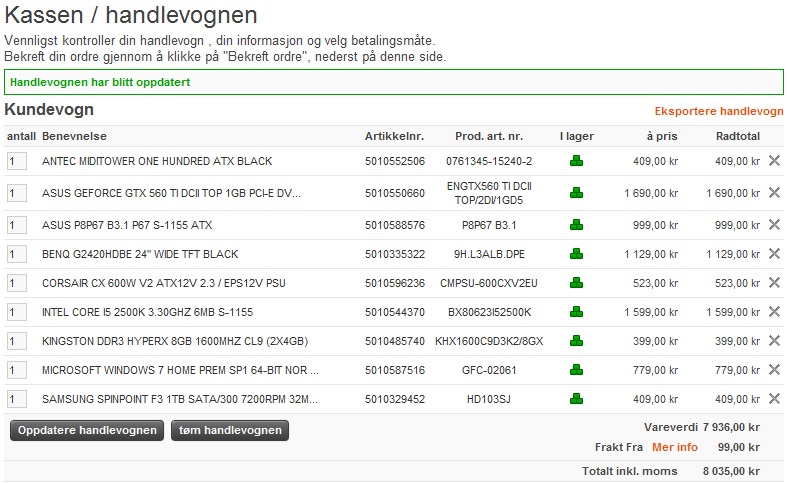Click product number CMPSU-600CXV2EU
The width and height of the screenshot is (789, 483).
tap(489, 283)
